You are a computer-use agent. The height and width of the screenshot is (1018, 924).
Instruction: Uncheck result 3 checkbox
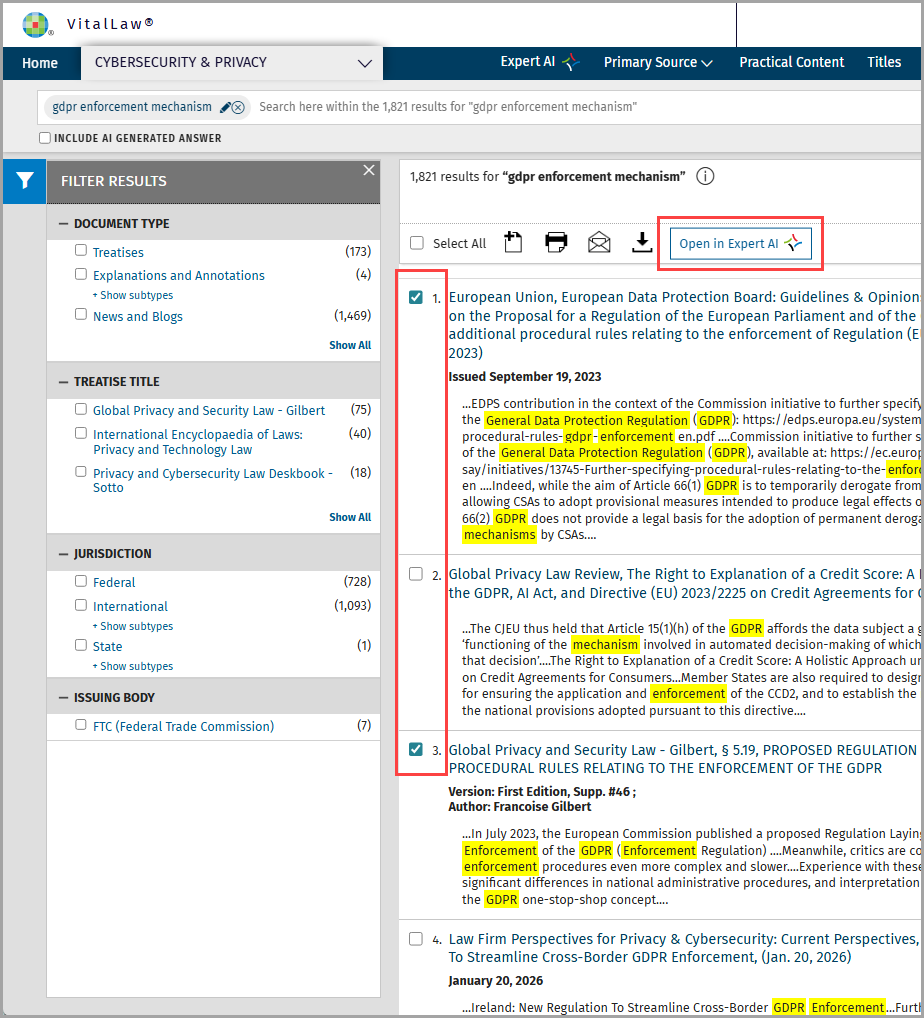(416, 749)
